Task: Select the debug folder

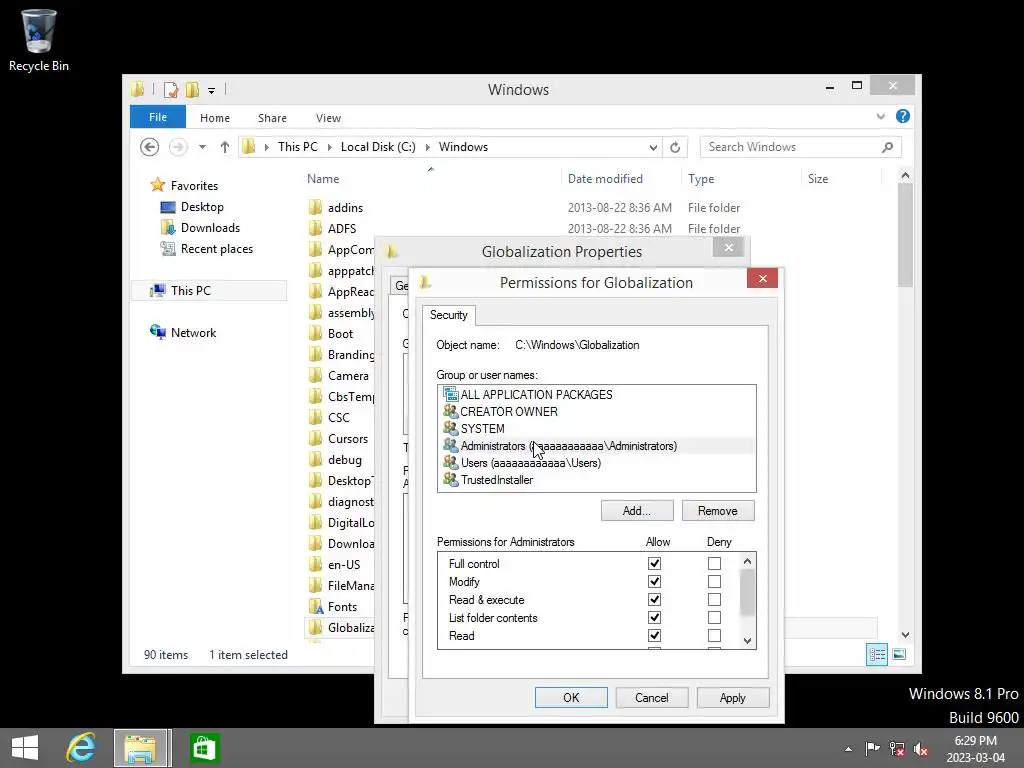Action: (345, 460)
